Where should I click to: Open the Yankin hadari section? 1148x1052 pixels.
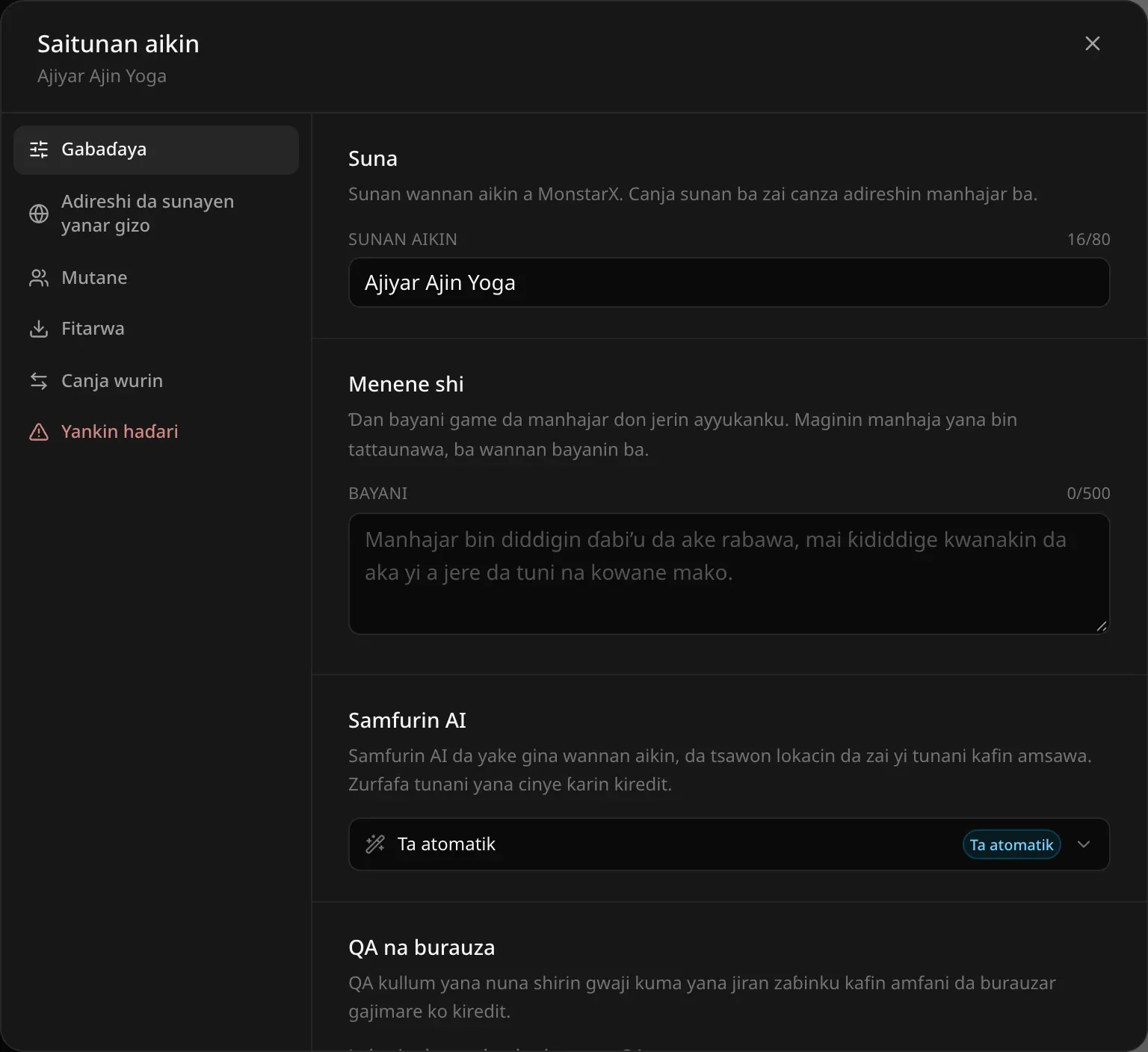(156, 432)
